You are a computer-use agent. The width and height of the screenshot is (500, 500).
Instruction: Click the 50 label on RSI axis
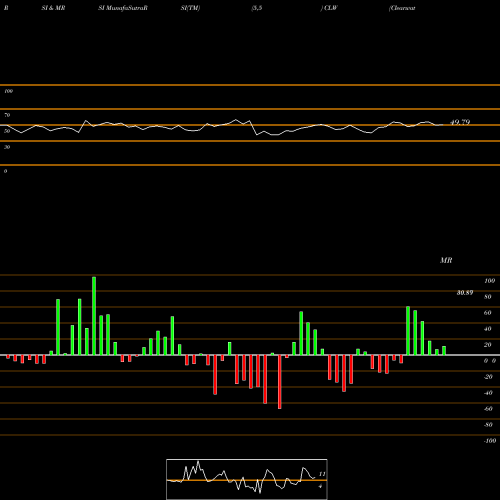click(x=7, y=131)
